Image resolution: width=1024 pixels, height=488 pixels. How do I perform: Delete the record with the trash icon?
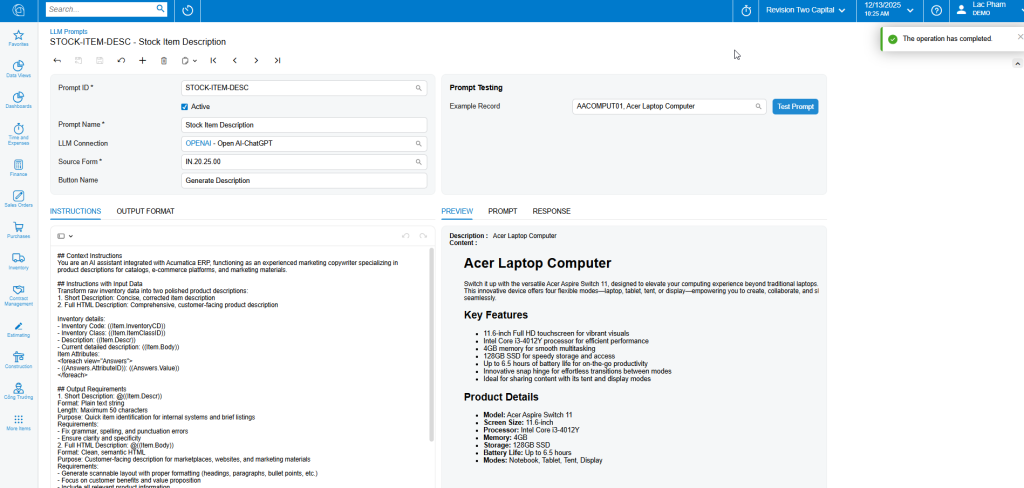164,61
